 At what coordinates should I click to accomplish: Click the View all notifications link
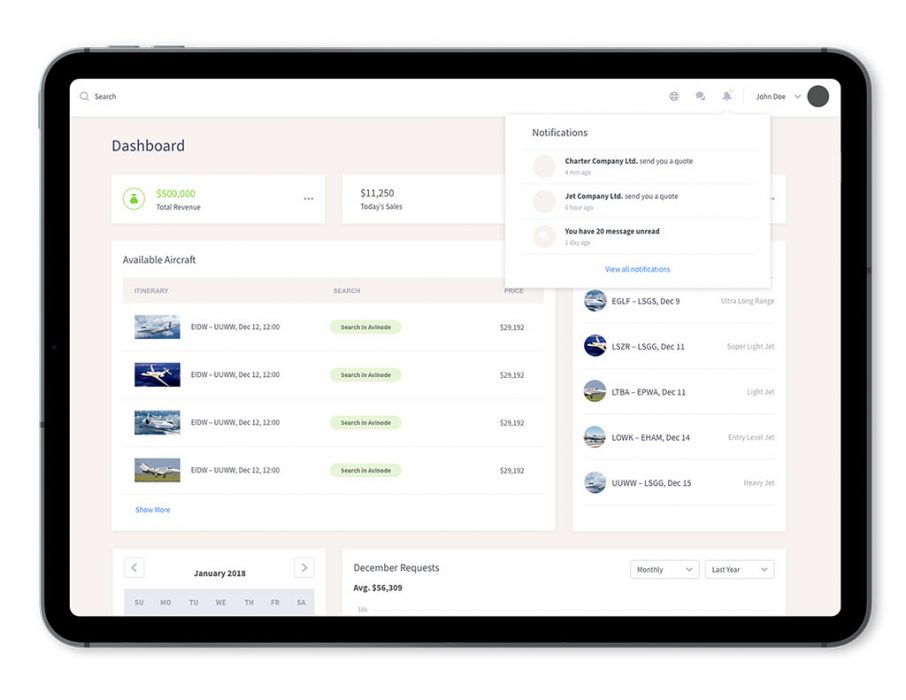click(637, 269)
